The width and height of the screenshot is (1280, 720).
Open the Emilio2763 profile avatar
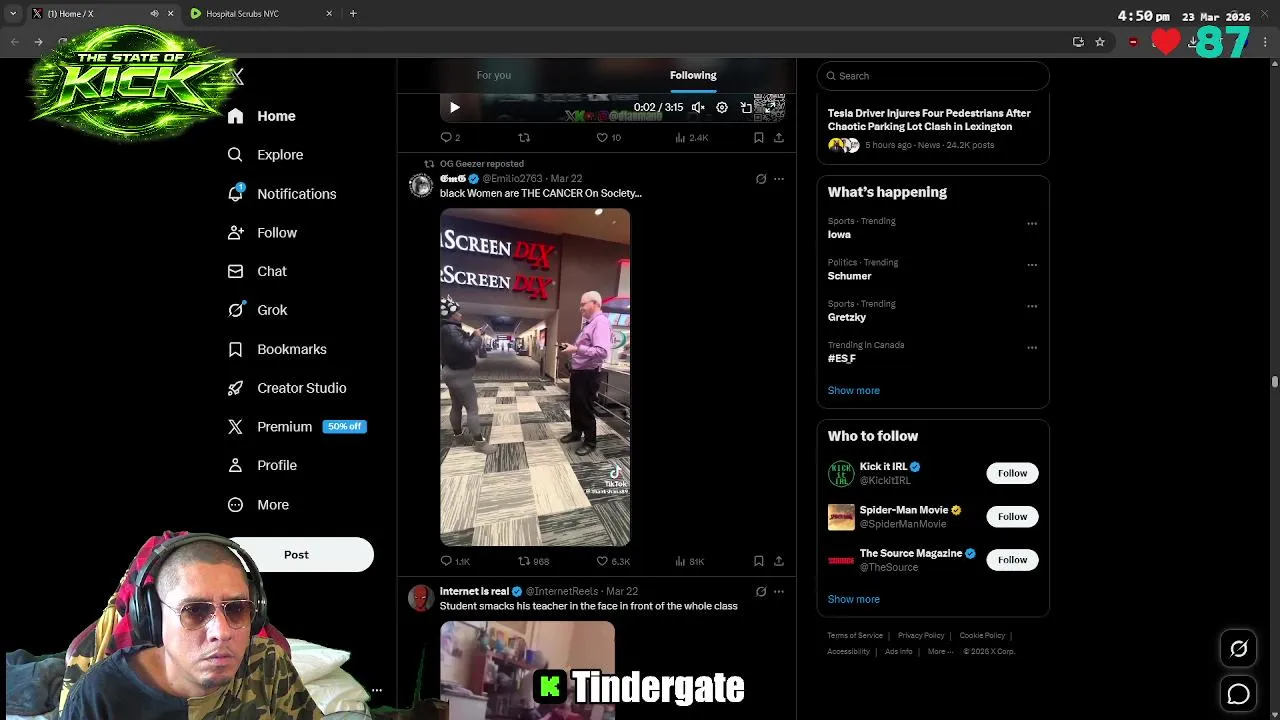421,185
